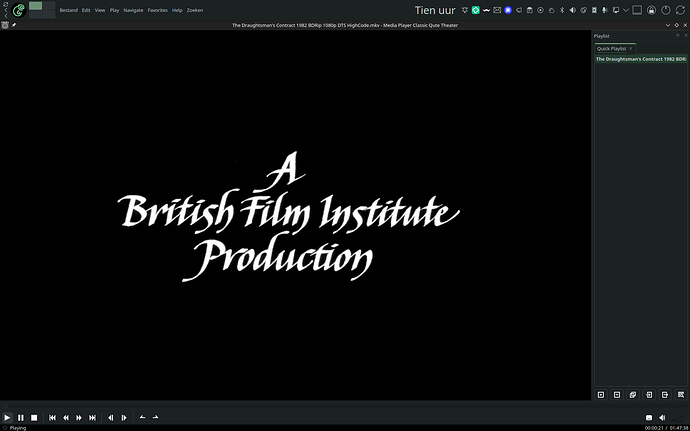Click the search playlist icon
Viewport: 690px width, 431px height.
(681, 394)
